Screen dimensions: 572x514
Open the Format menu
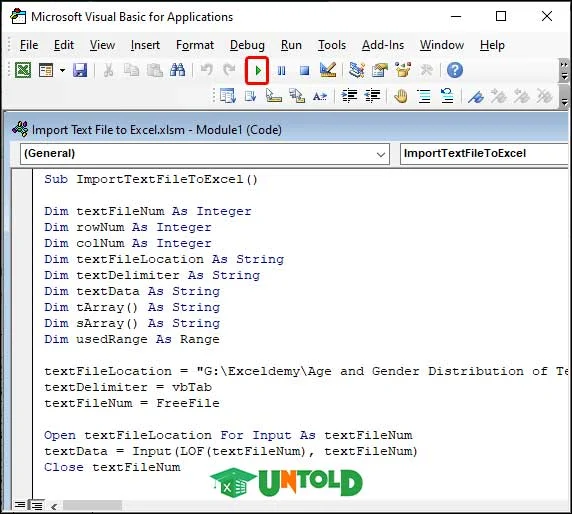point(195,45)
